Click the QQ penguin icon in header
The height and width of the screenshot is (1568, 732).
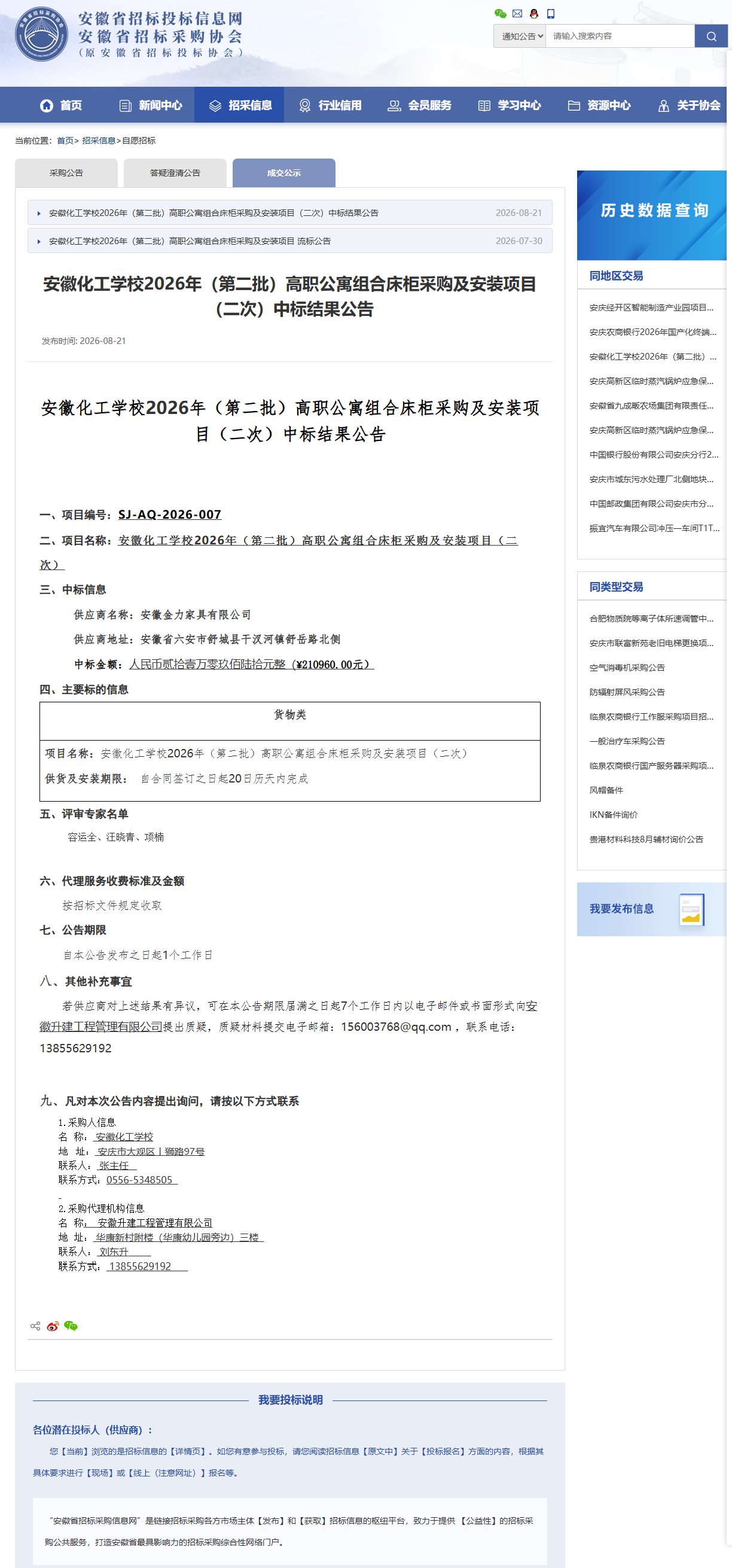pyautogui.click(x=533, y=13)
